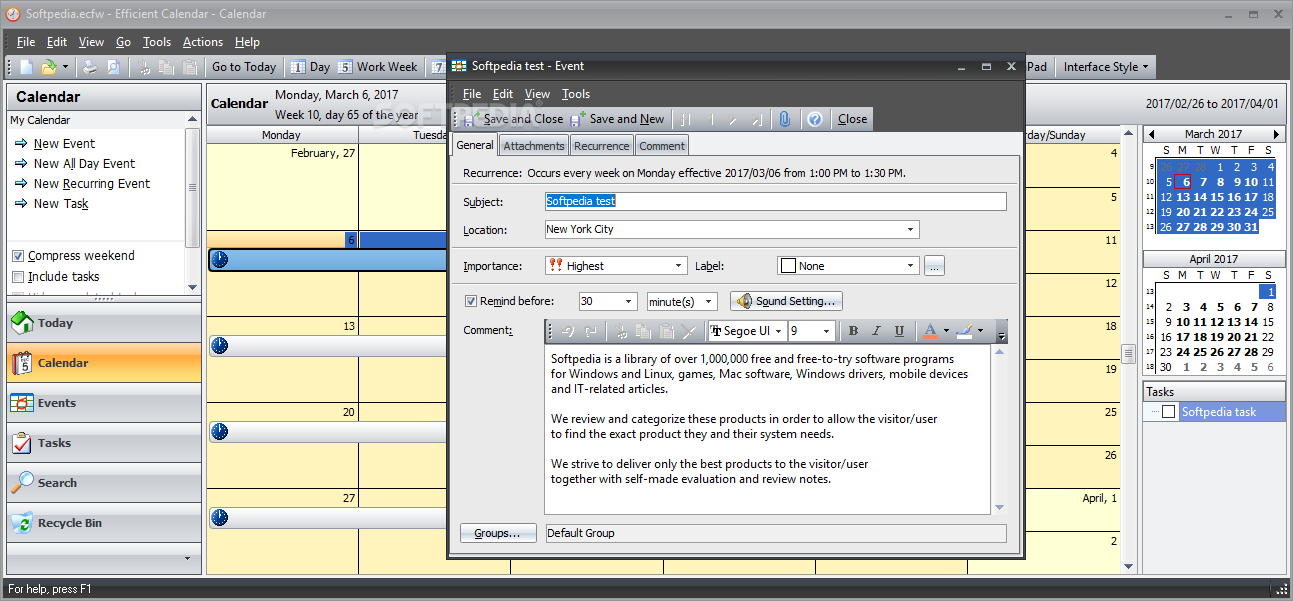Switch to the Recurrence tab
This screenshot has height=601, width=1293.
click(x=602, y=146)
